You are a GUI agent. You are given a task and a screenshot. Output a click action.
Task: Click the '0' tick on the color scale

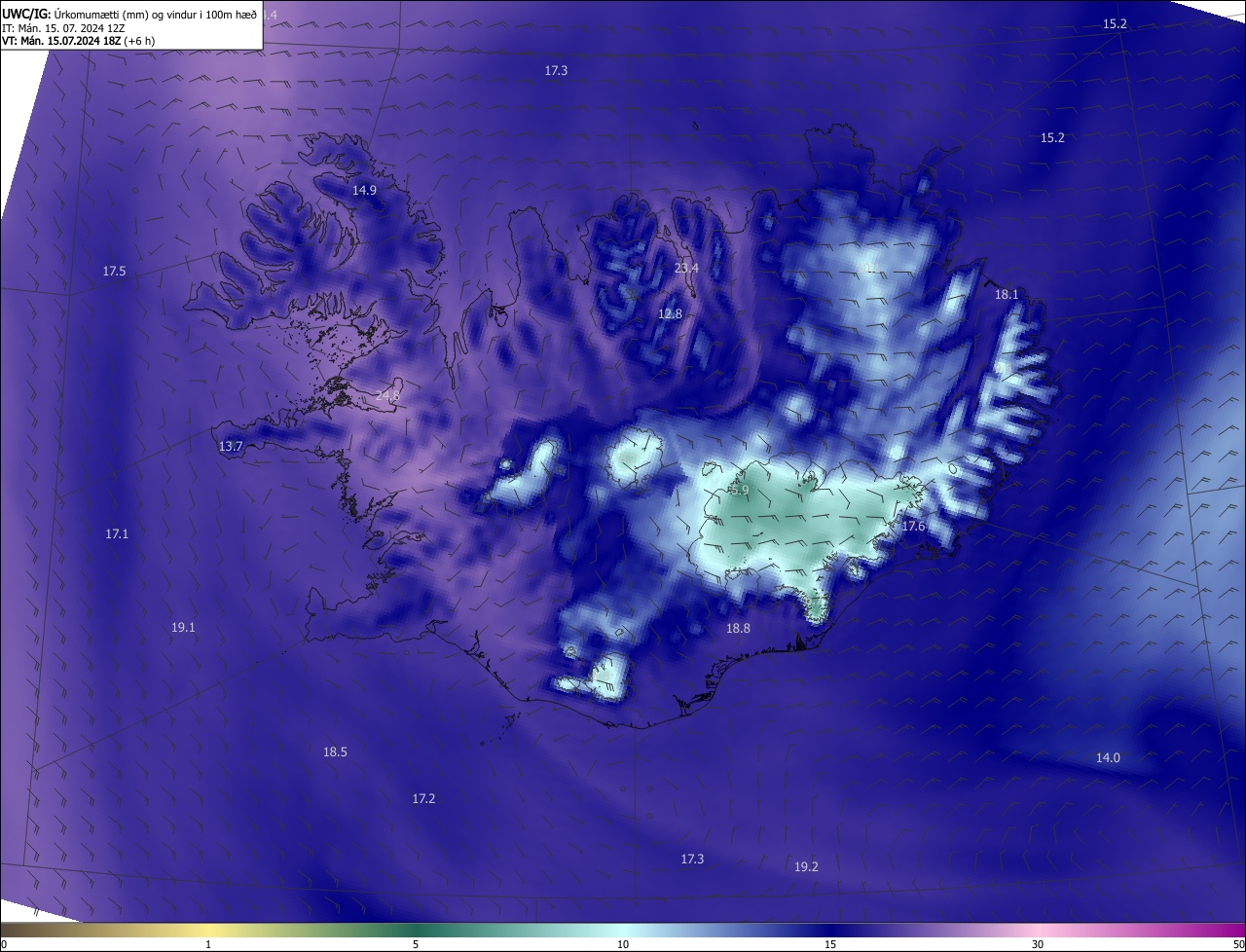[x=4, y=944]
